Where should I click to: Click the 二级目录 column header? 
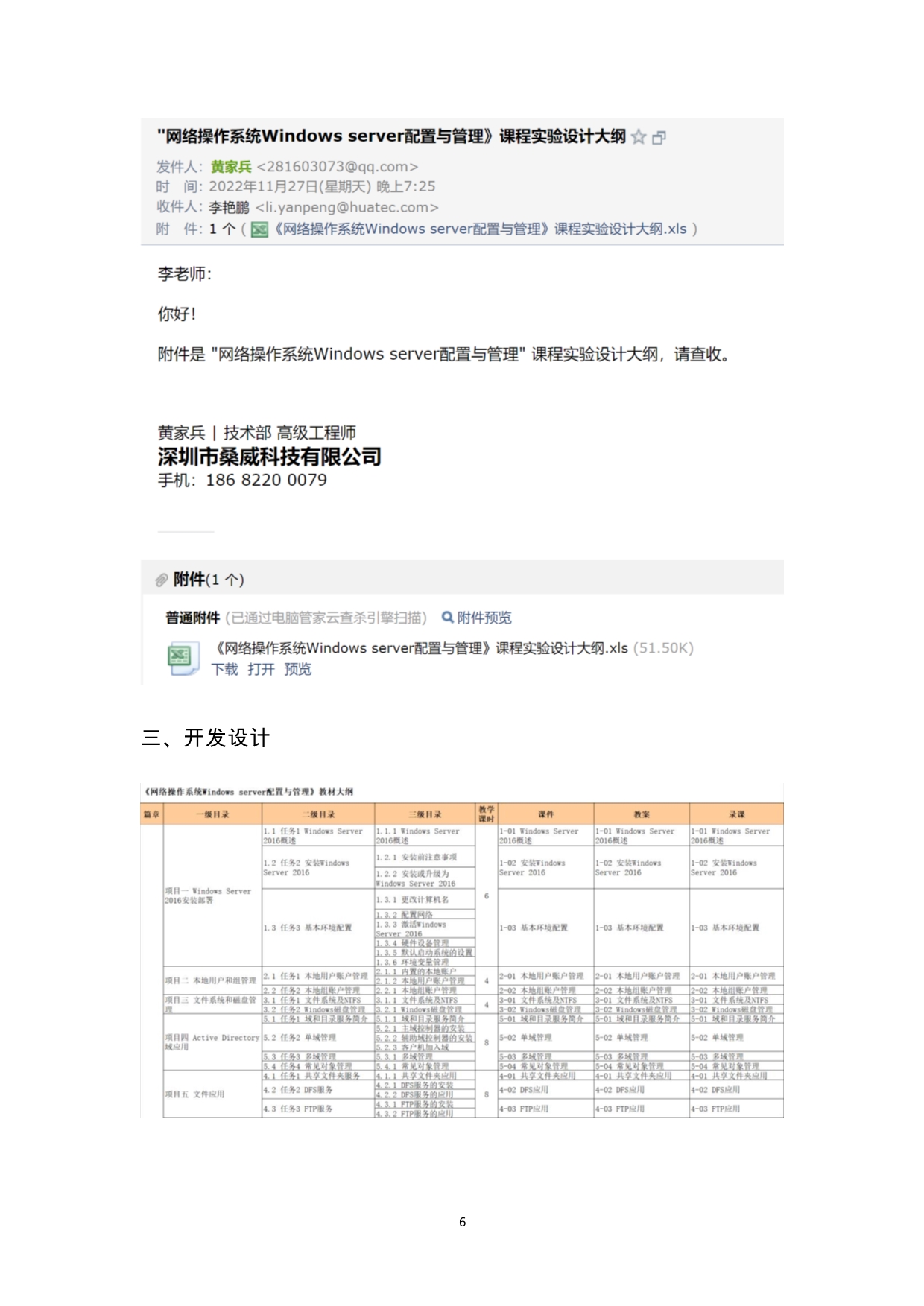[318, 814]
